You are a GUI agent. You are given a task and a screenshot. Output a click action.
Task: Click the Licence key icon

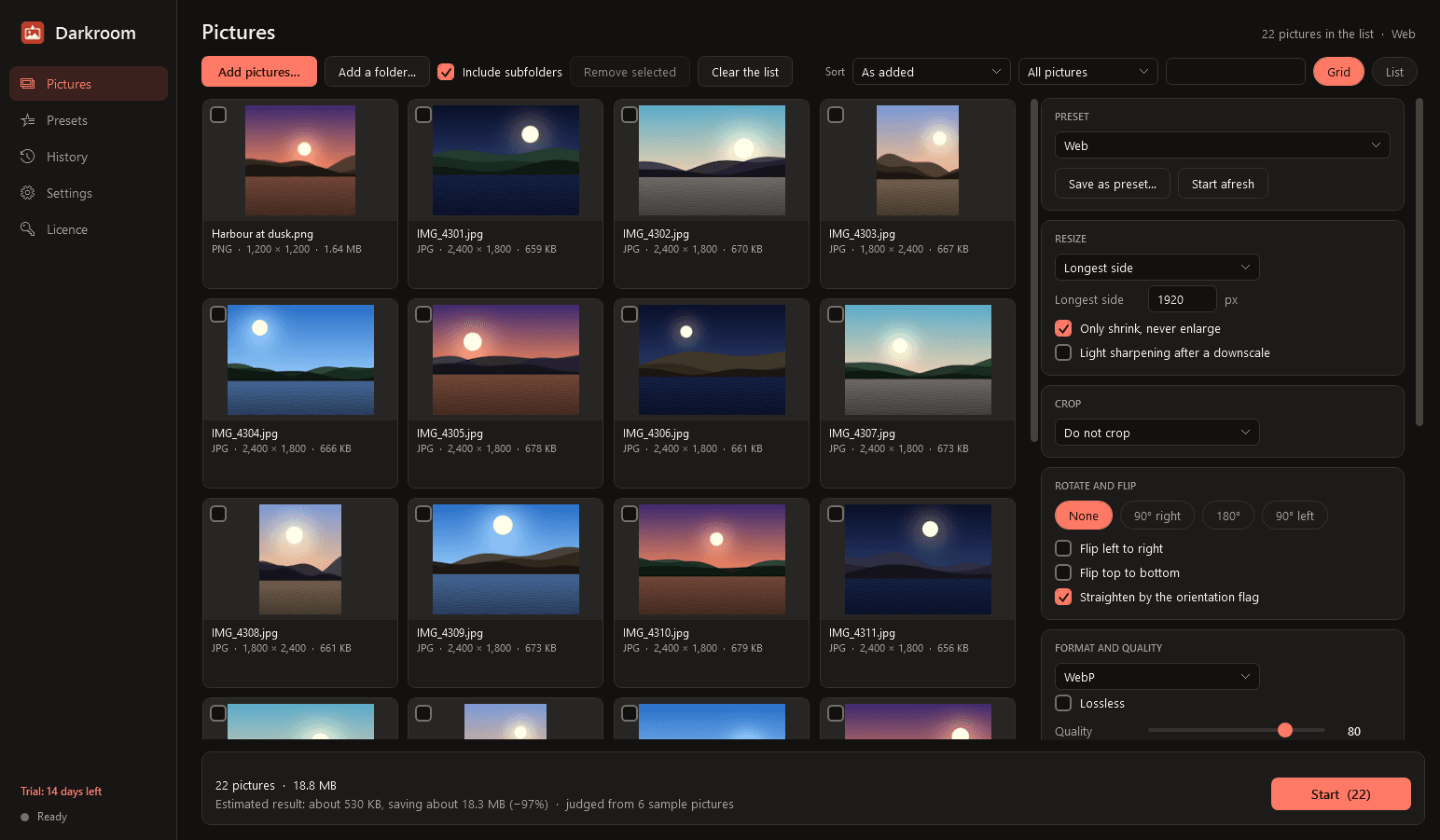coord(28,229)
